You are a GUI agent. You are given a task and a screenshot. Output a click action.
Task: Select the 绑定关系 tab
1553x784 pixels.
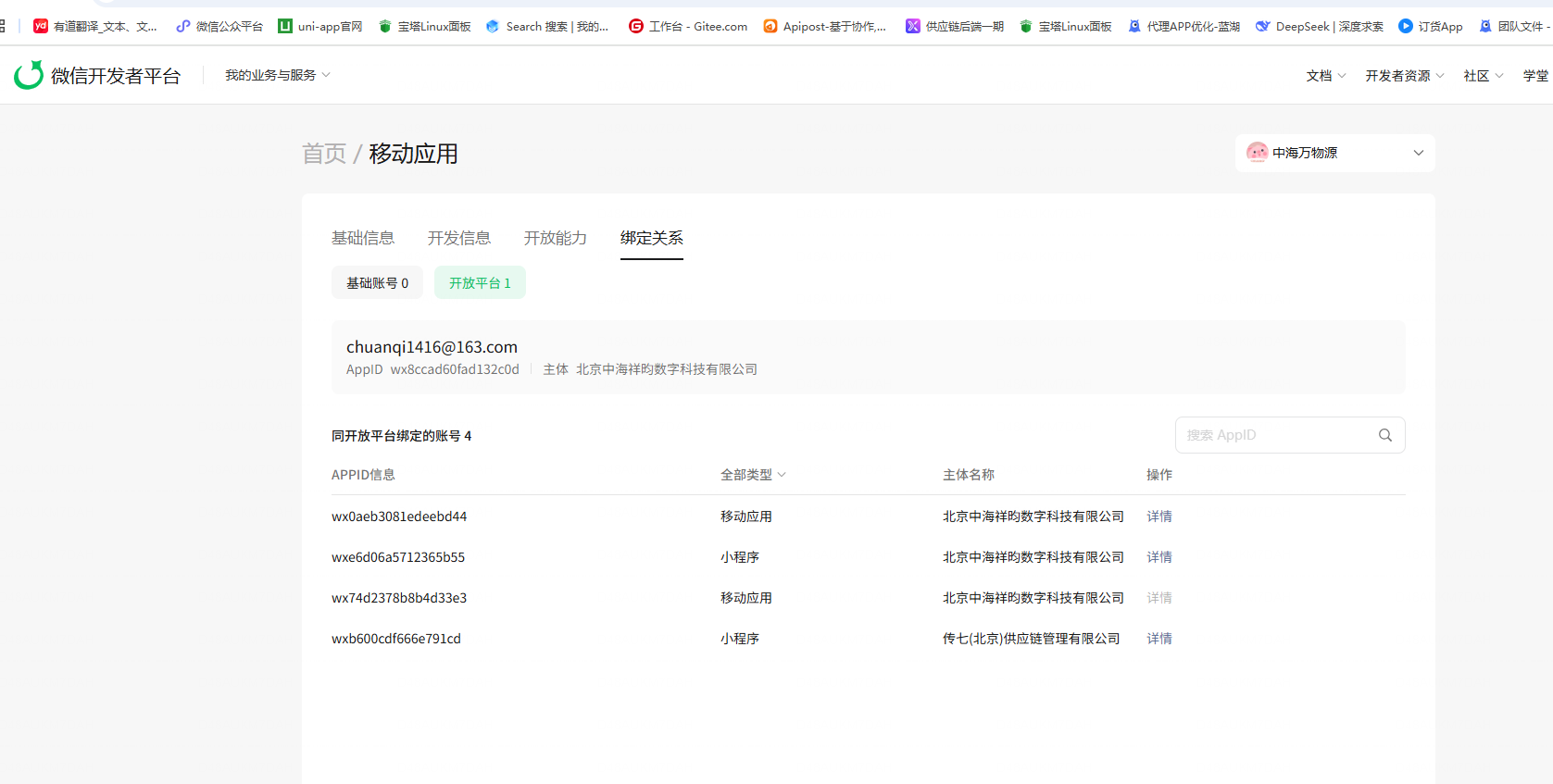pos(652,238)
